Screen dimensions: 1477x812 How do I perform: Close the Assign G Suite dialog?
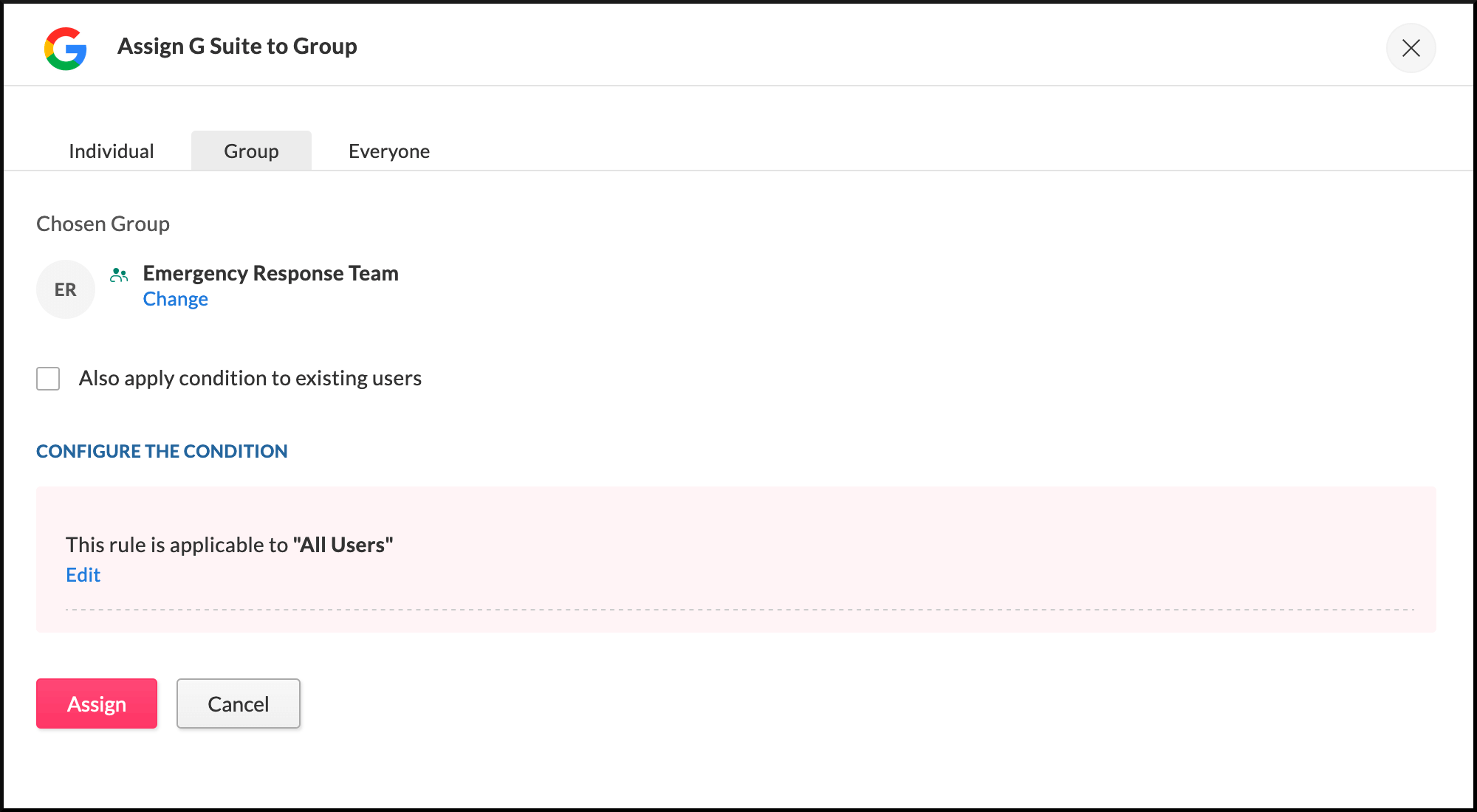click(x=1411, y=49)
